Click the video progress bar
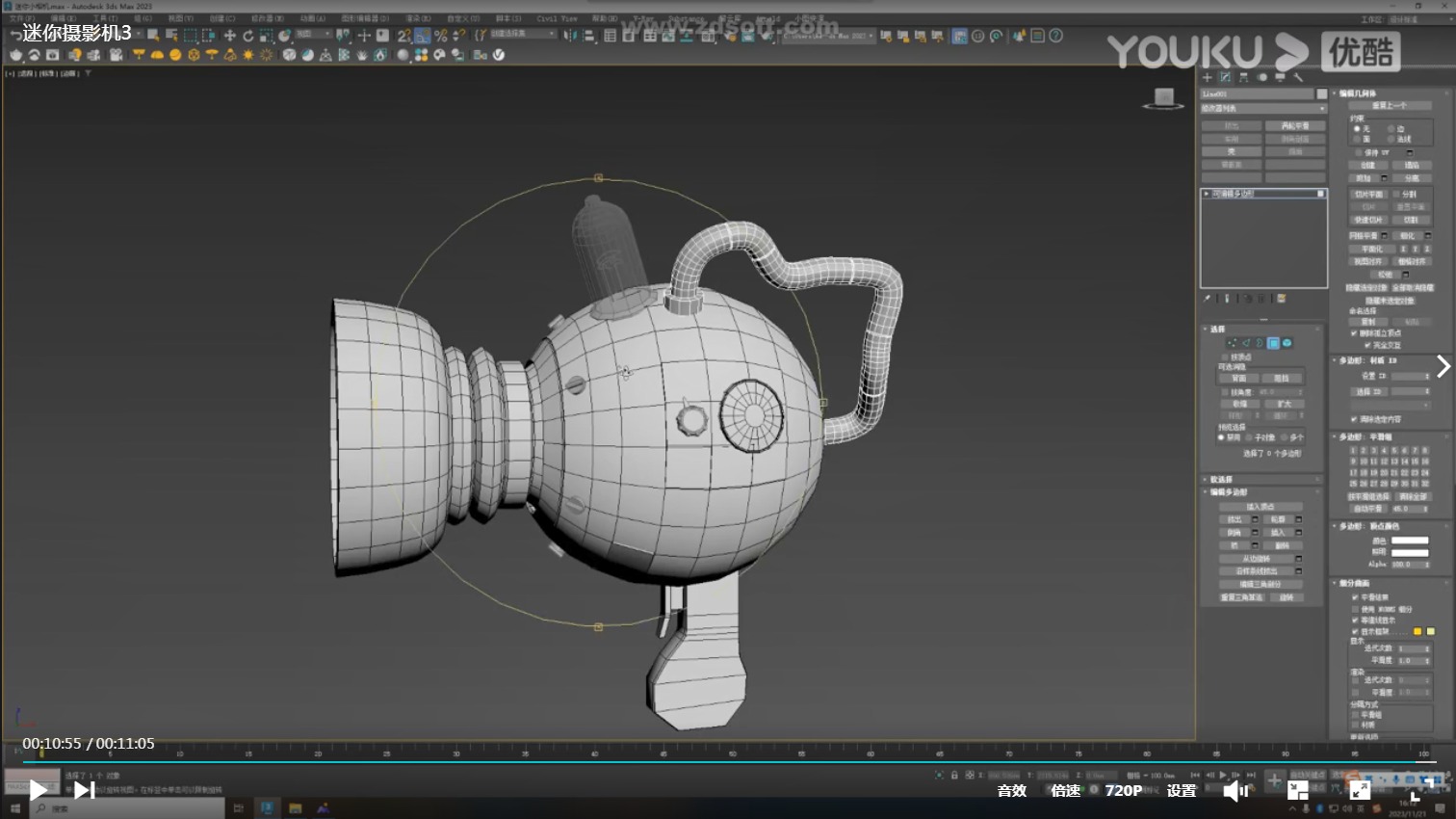 click(x=728, y=761)
